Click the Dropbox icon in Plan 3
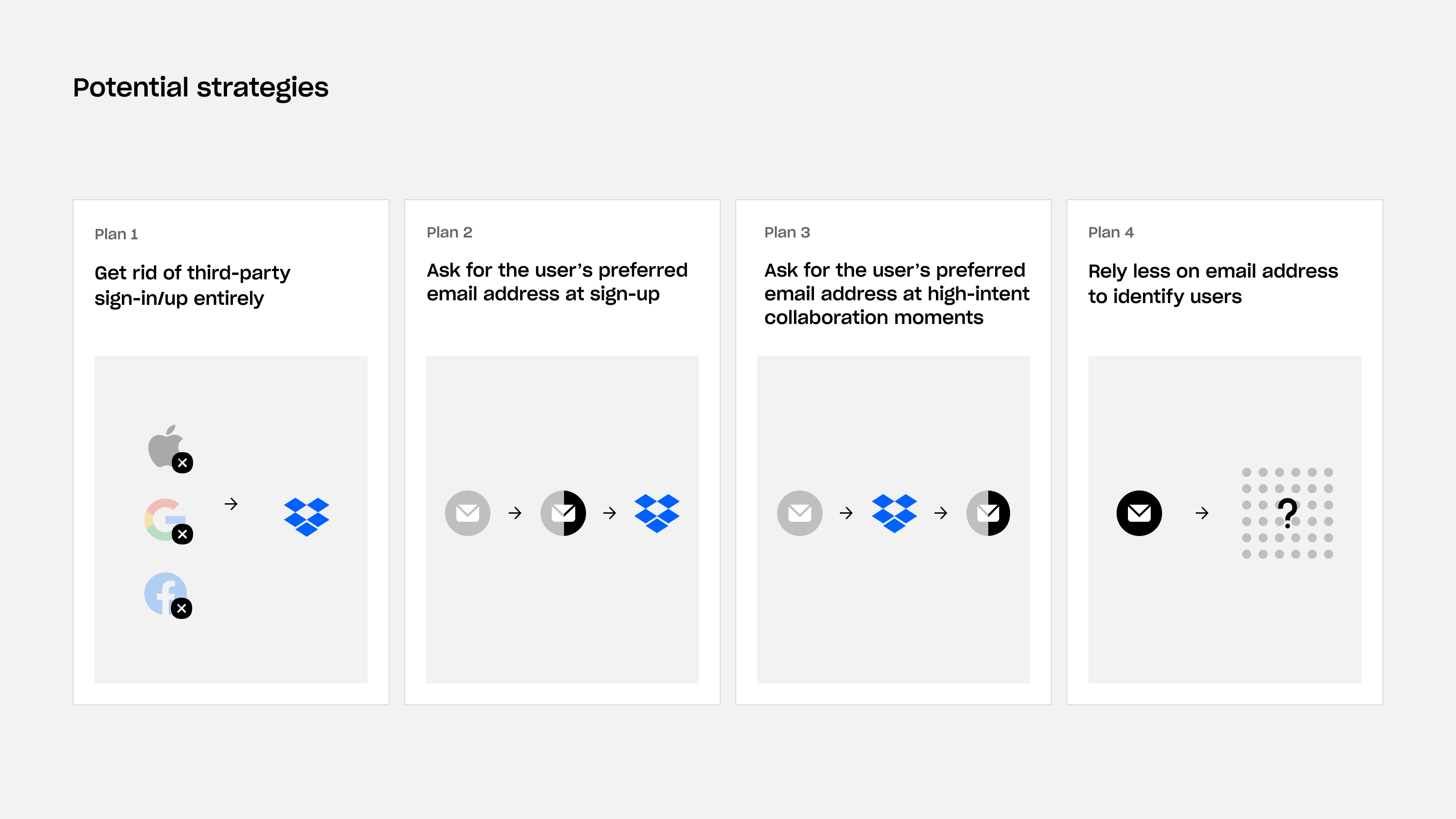The image size is (1456, 819). pyautogui.click(x=893, y=513)
